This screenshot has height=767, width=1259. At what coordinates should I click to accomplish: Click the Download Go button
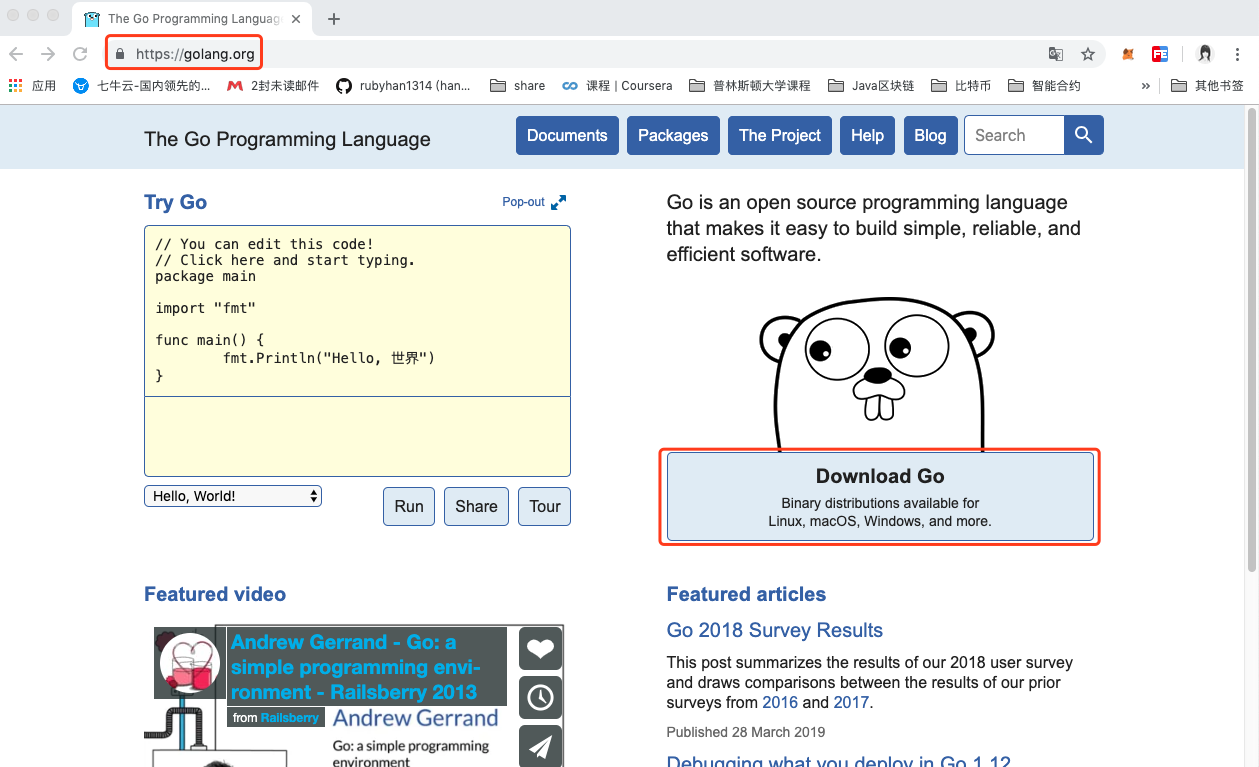(x=879, y=497)
